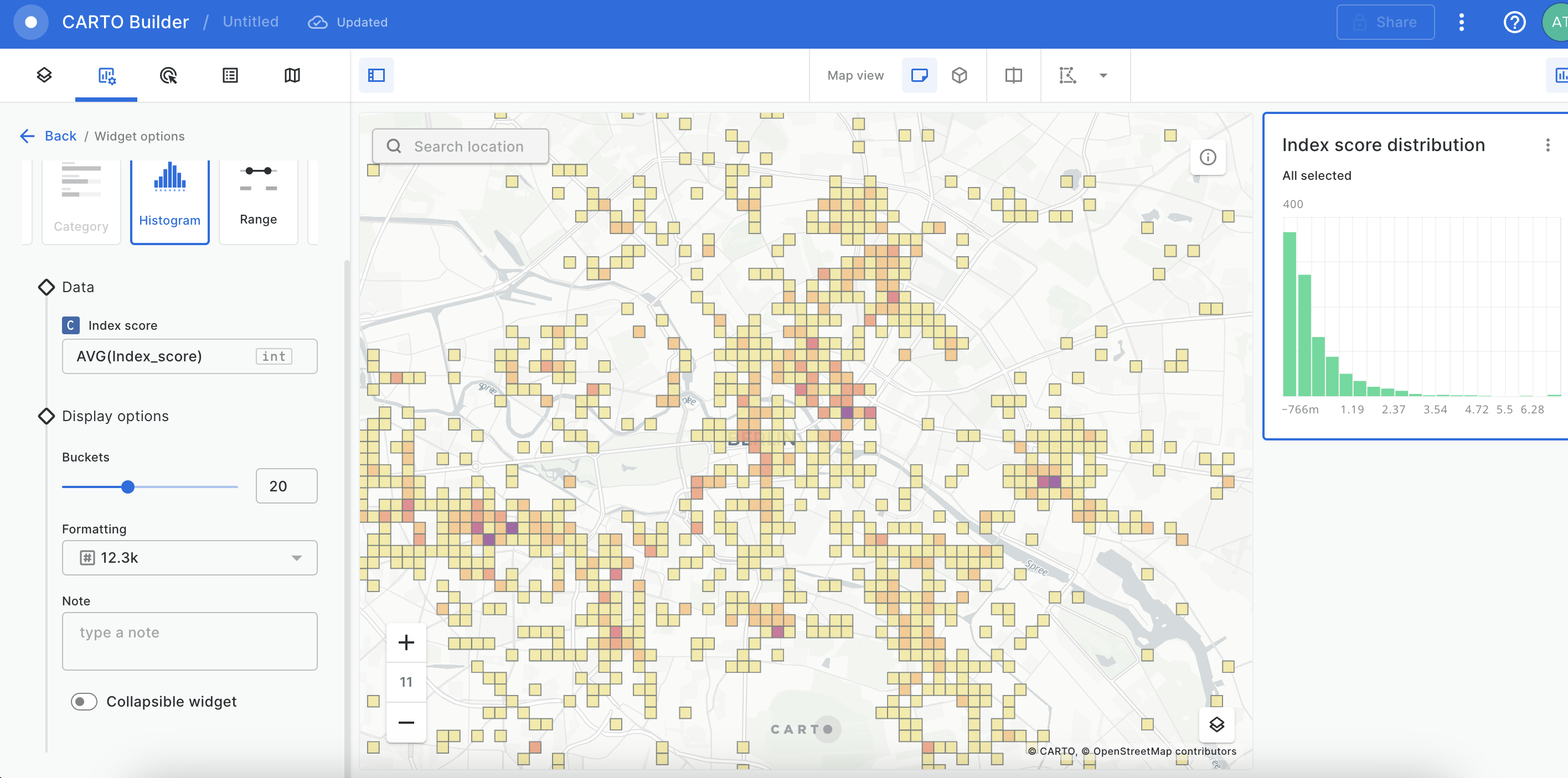Open the top bar more options menu
This screenshot has width=1568, height=778.
point(1461,23)
